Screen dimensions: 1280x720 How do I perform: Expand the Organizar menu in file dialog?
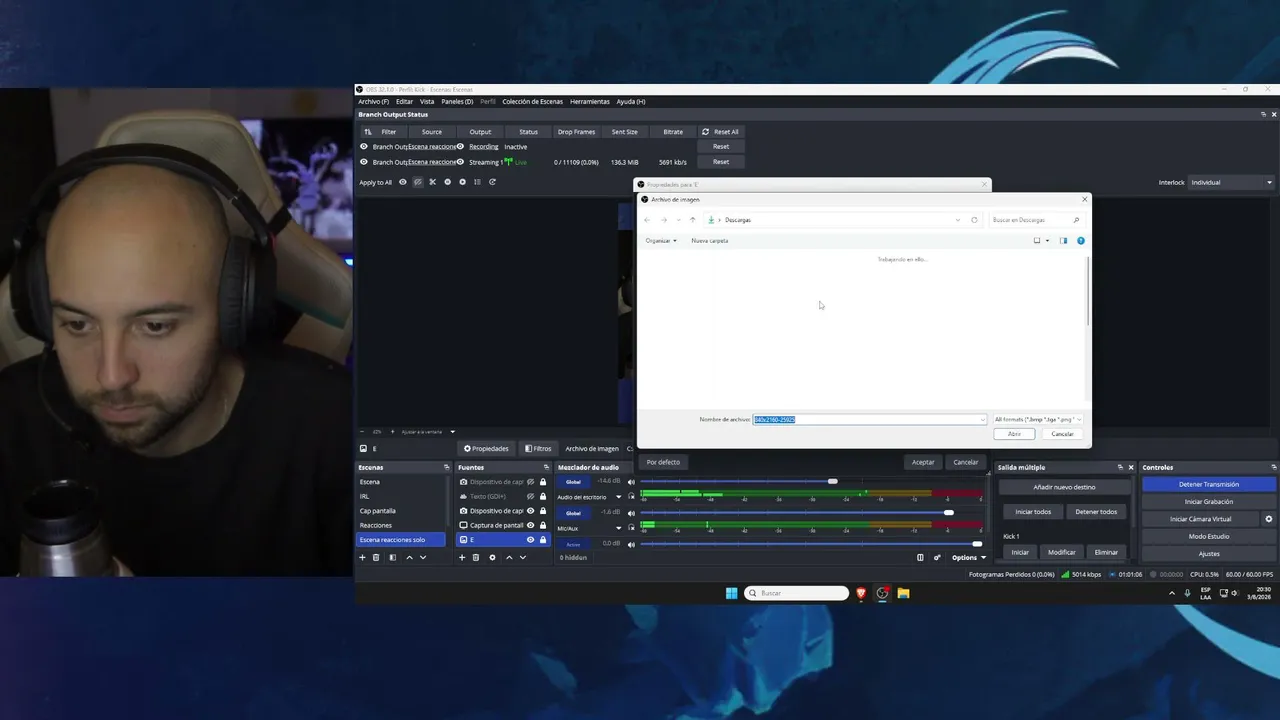click(x=661, y=241)
